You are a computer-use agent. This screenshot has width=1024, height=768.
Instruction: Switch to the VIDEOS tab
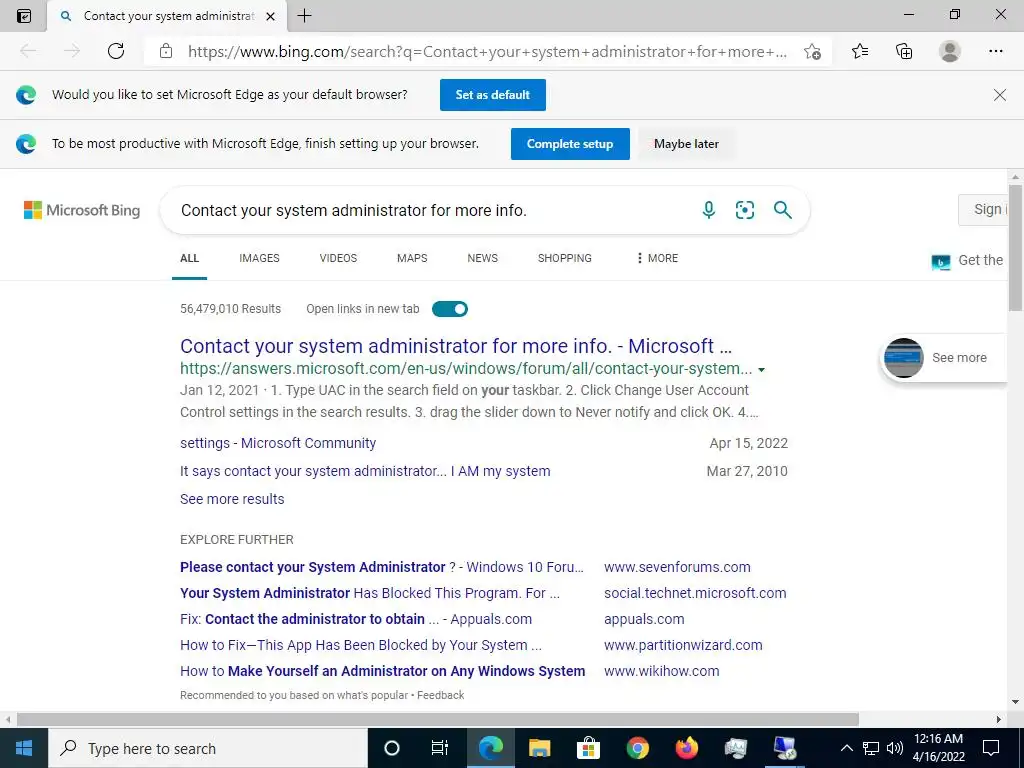338,258
